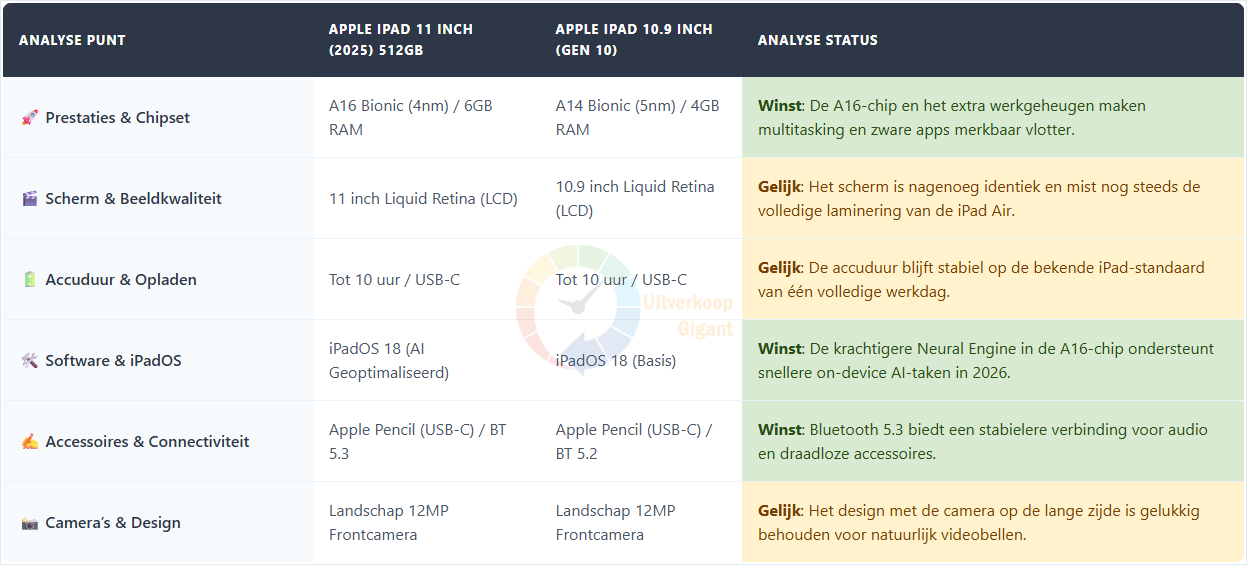Click the iPadOS 18 (AI Geoptimaliseerd) cell

tap(389, 361)
